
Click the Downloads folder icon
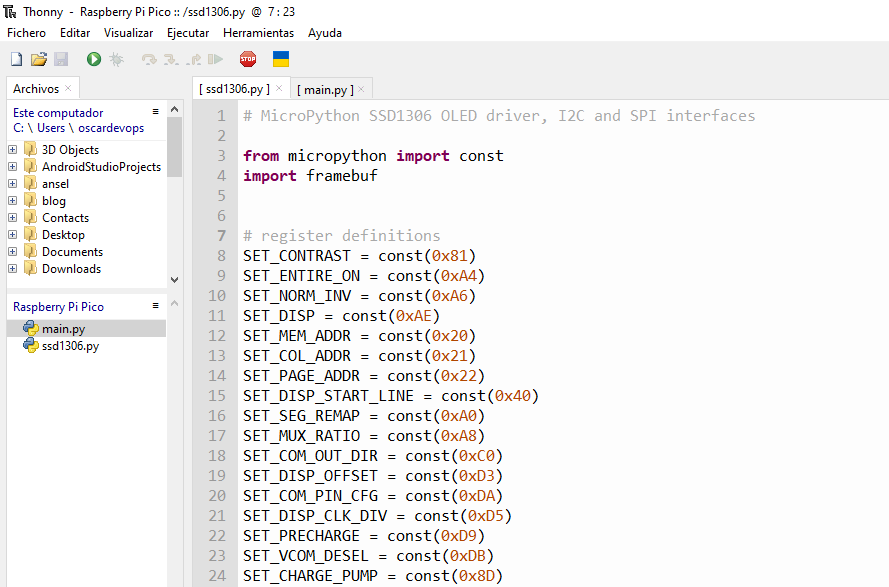coord(31,269)
